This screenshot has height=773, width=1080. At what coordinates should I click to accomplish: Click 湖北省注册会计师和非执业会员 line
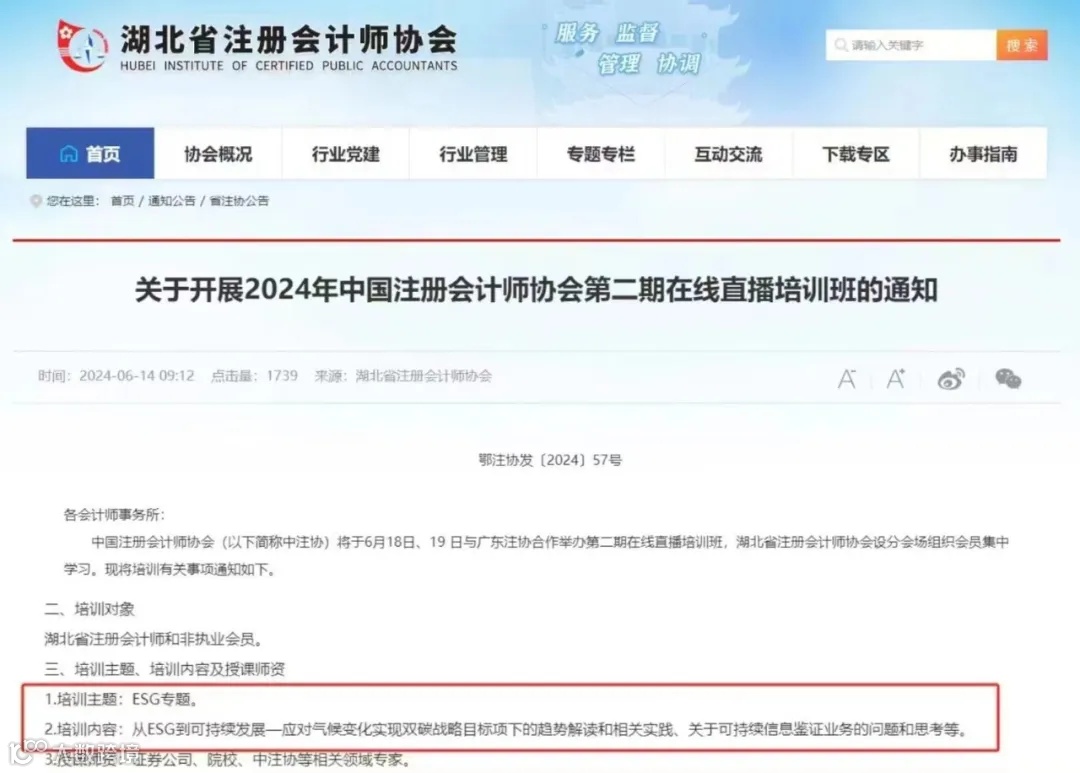154,639
